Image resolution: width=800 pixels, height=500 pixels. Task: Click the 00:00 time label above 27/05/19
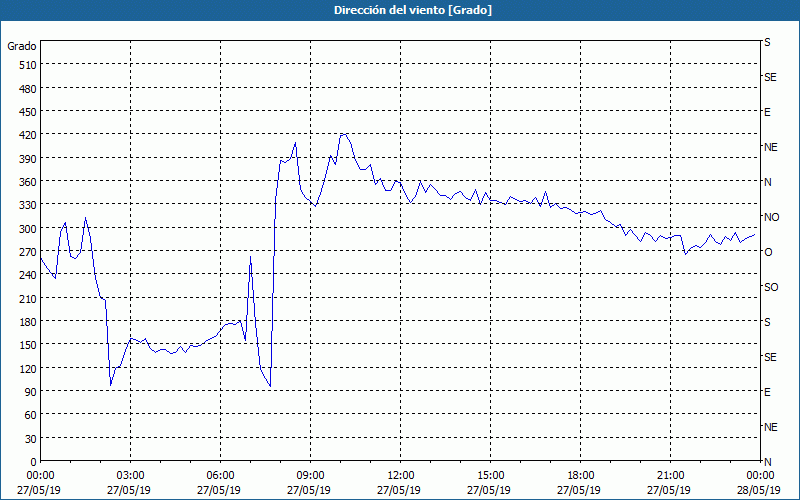click(x=40, y=476)
